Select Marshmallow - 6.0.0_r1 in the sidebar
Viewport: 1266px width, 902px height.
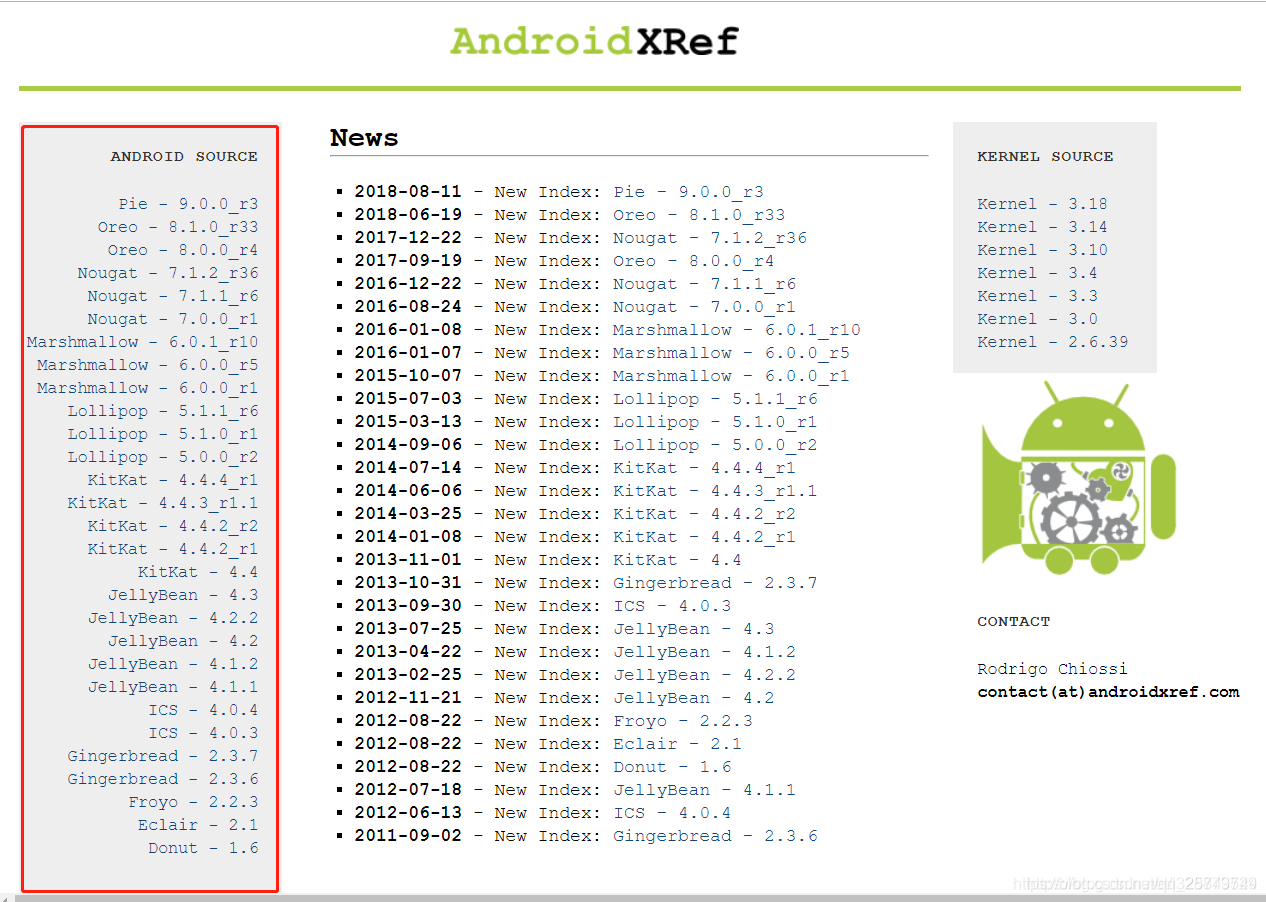pyautogui.click(x=148, y=388)
